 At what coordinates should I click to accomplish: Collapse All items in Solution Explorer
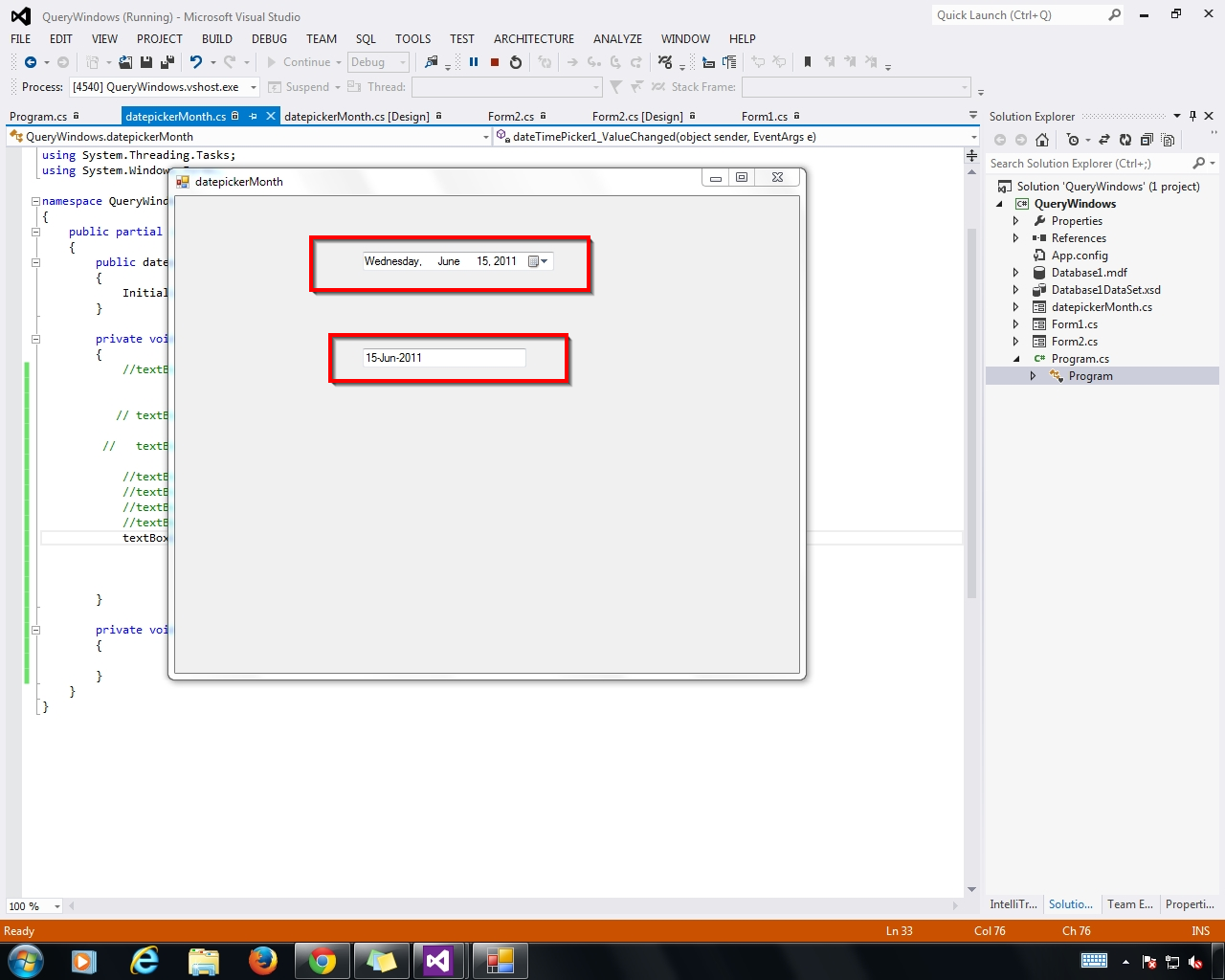point(1147,140)
